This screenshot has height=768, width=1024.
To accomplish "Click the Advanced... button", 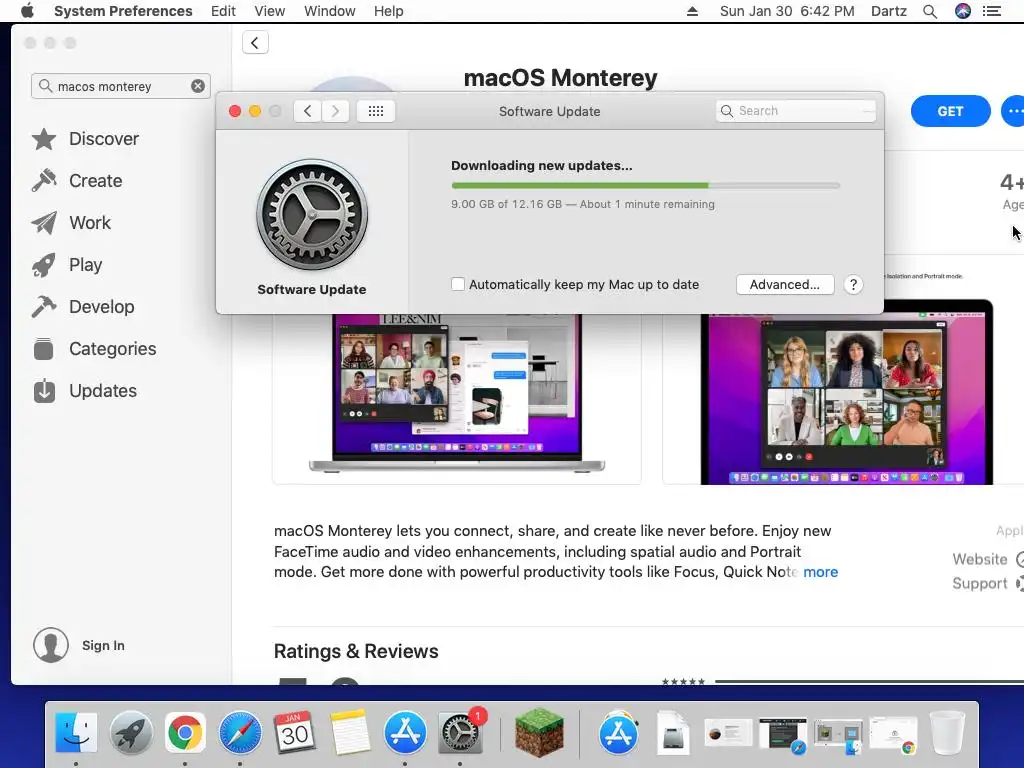I will [x=784, y=285].
